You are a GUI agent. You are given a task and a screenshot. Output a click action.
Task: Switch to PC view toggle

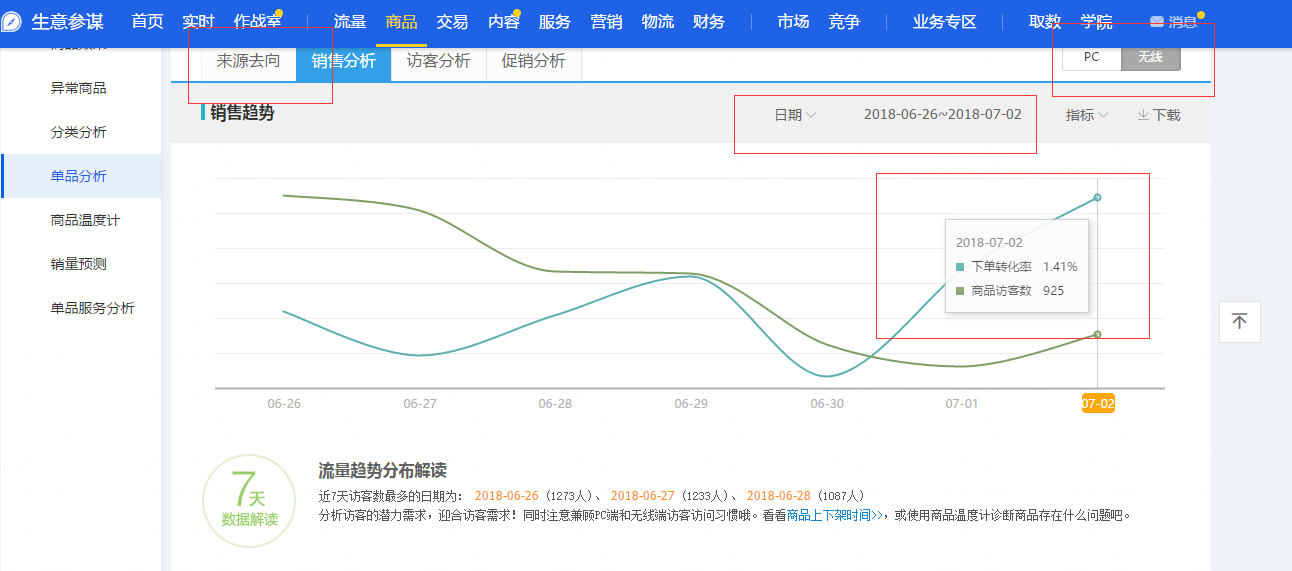pos(1091,57)
